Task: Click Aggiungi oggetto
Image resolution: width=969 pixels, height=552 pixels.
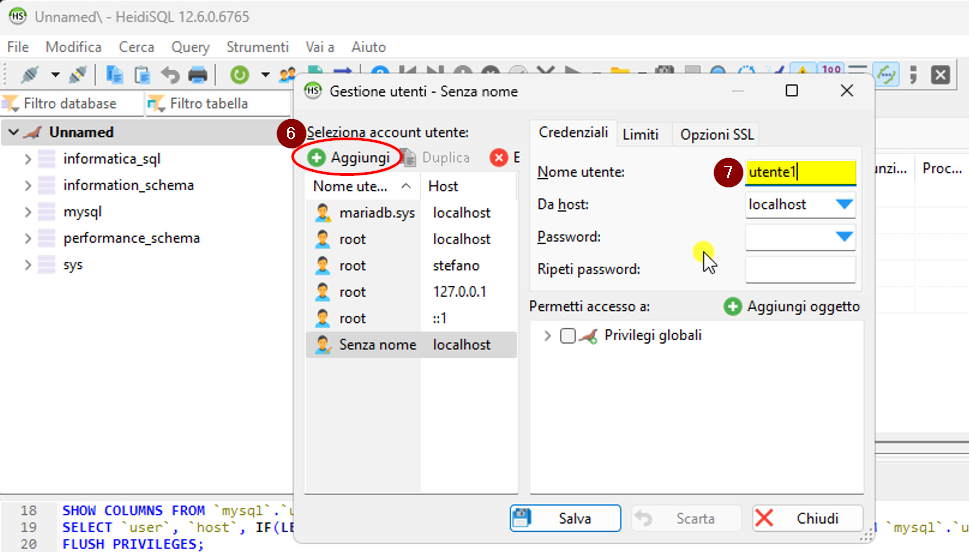Action: (792, 307)
